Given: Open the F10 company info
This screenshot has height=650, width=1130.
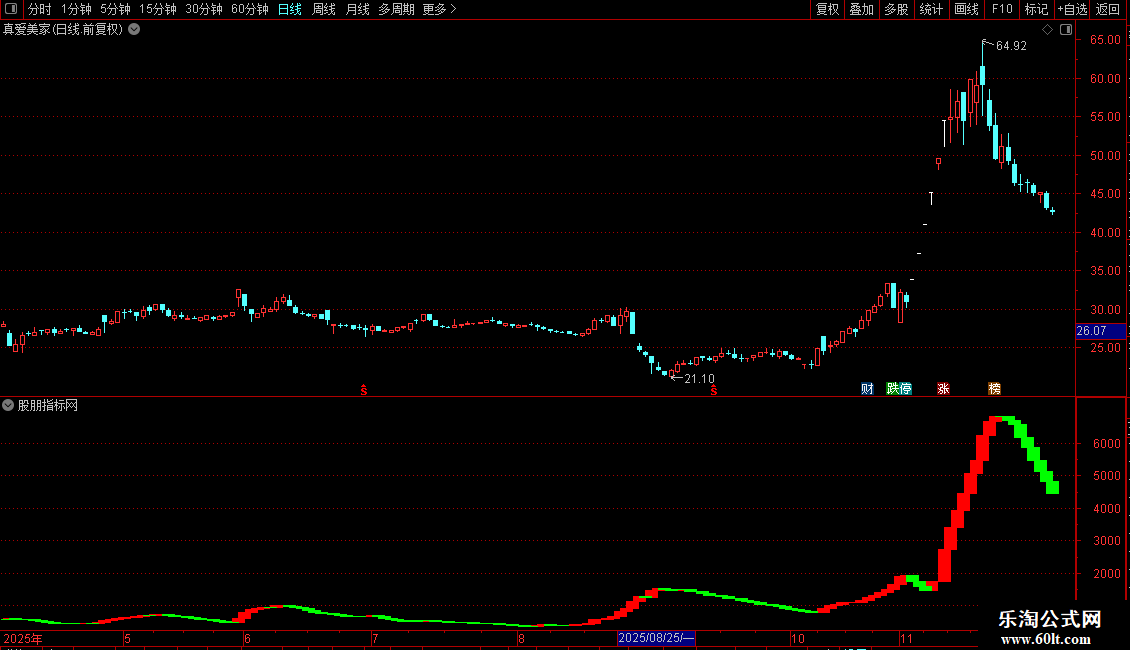Looking at the screenshot, I should (x=1002, y=9).
